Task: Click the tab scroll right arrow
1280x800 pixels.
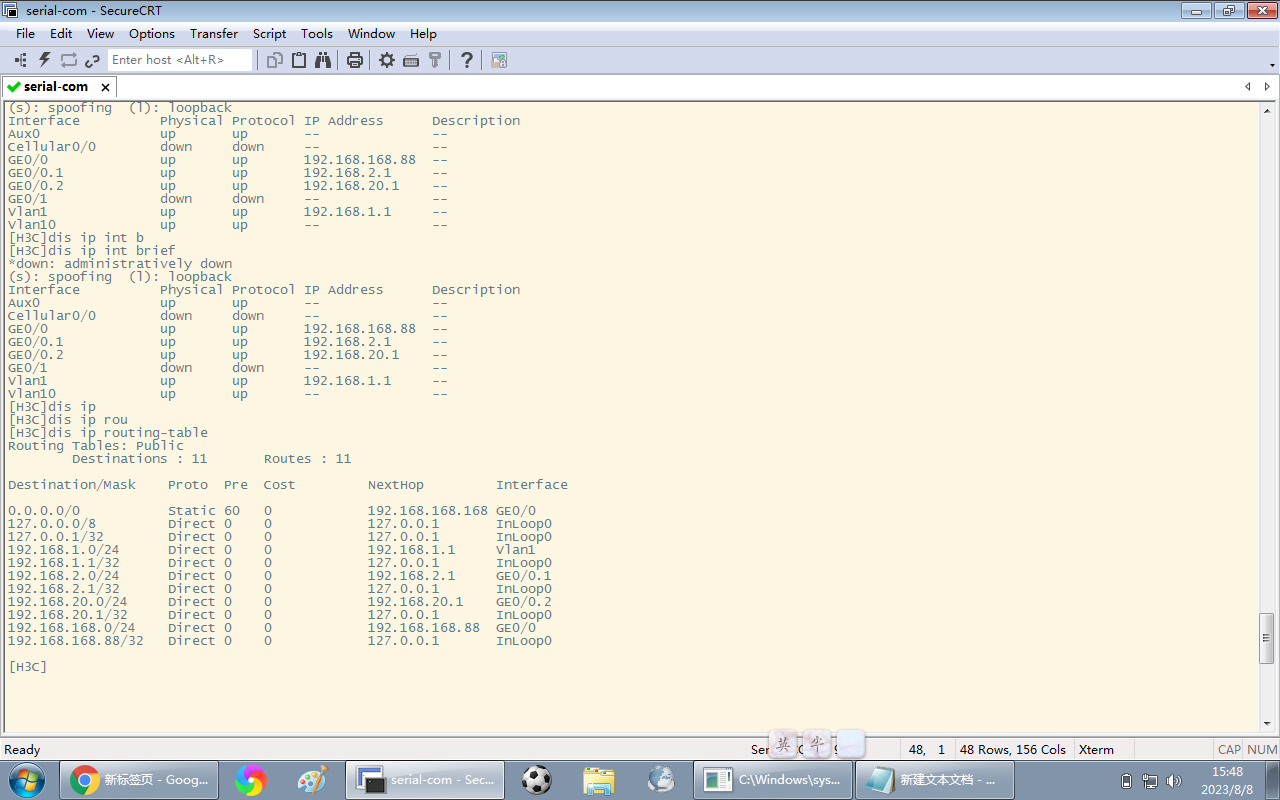Action: 1267,87
